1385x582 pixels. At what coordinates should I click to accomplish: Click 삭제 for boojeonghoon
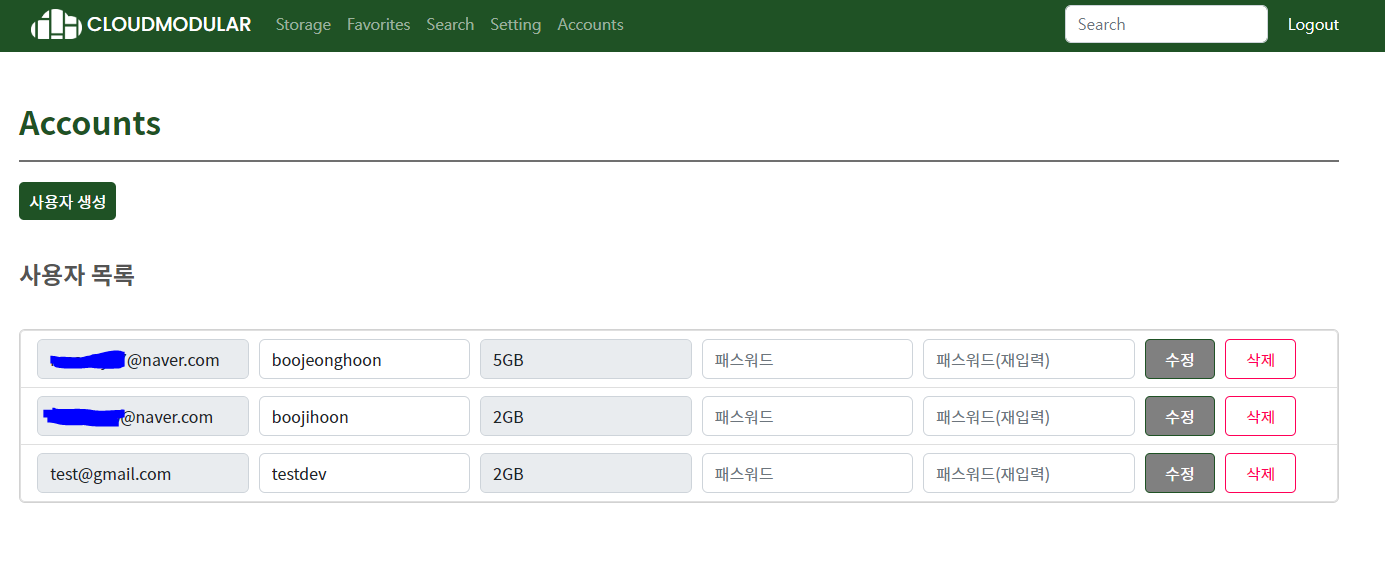click(1260, 359)
